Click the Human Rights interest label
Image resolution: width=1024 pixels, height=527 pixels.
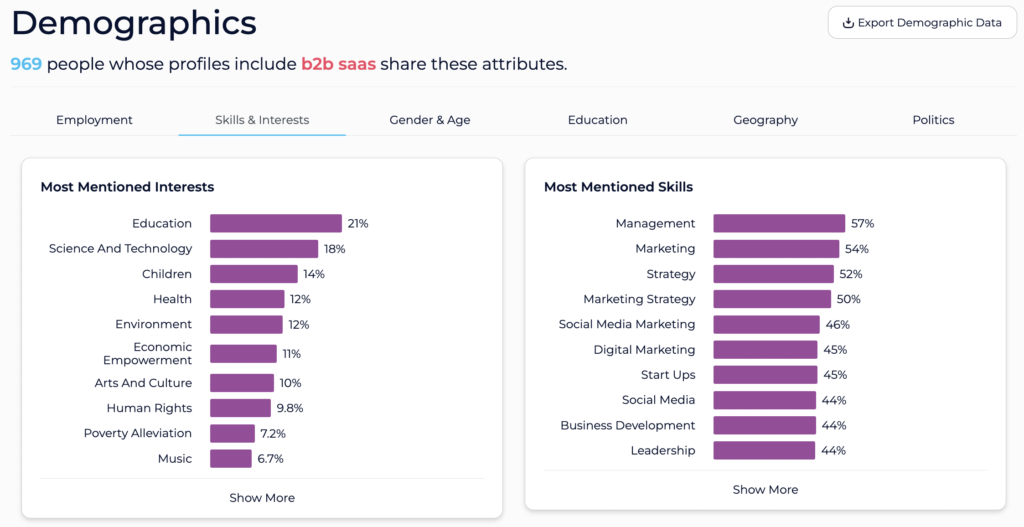click(150, 408)
